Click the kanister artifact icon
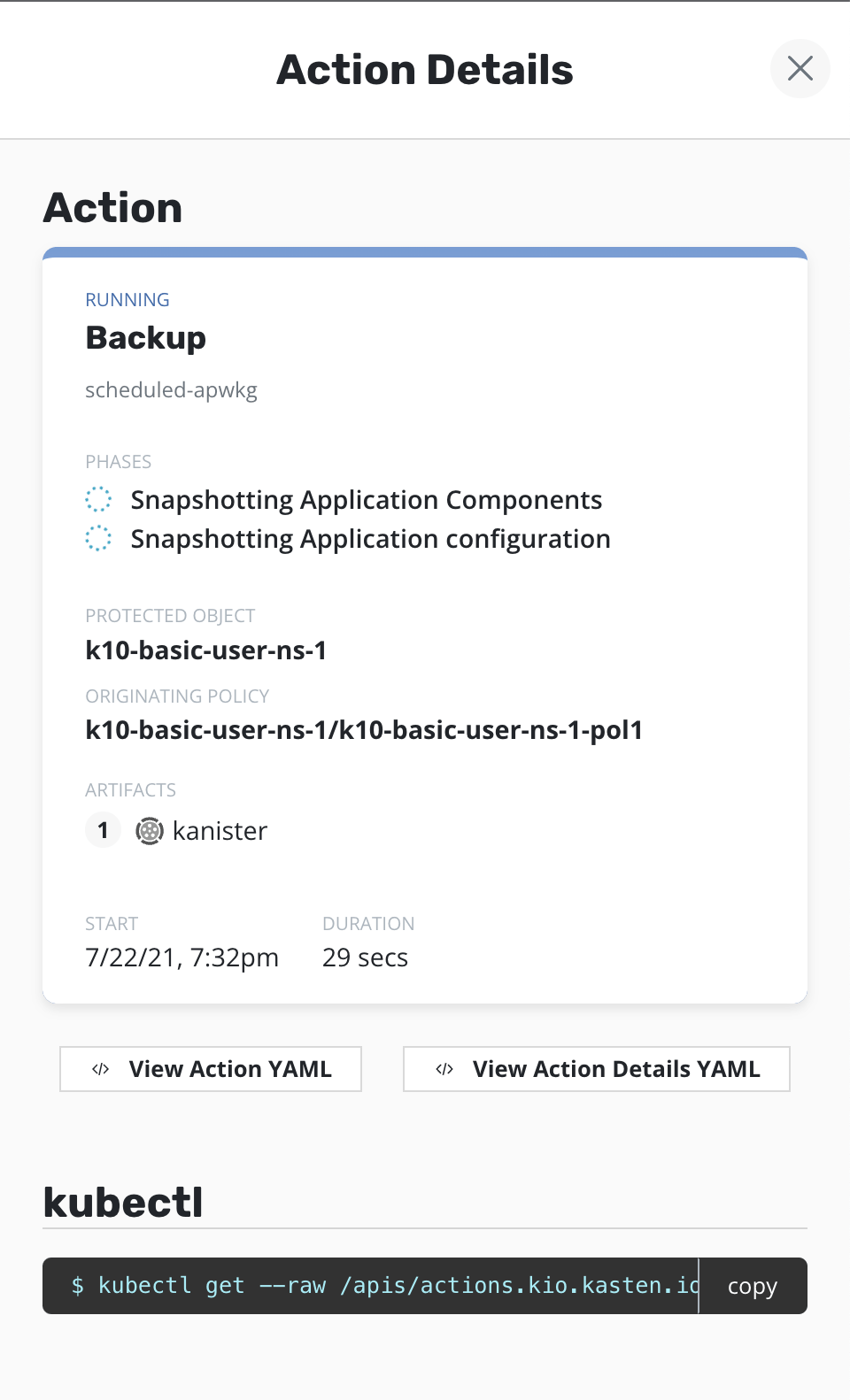This screenshot has width=850, height=1400. 149,831
